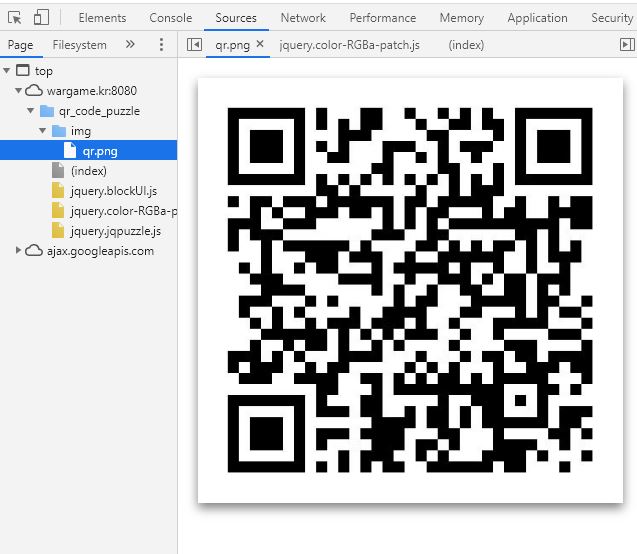Viewport: 637px width, 554px height.
Task: Open the Elements panel tab
Action: 102,18
